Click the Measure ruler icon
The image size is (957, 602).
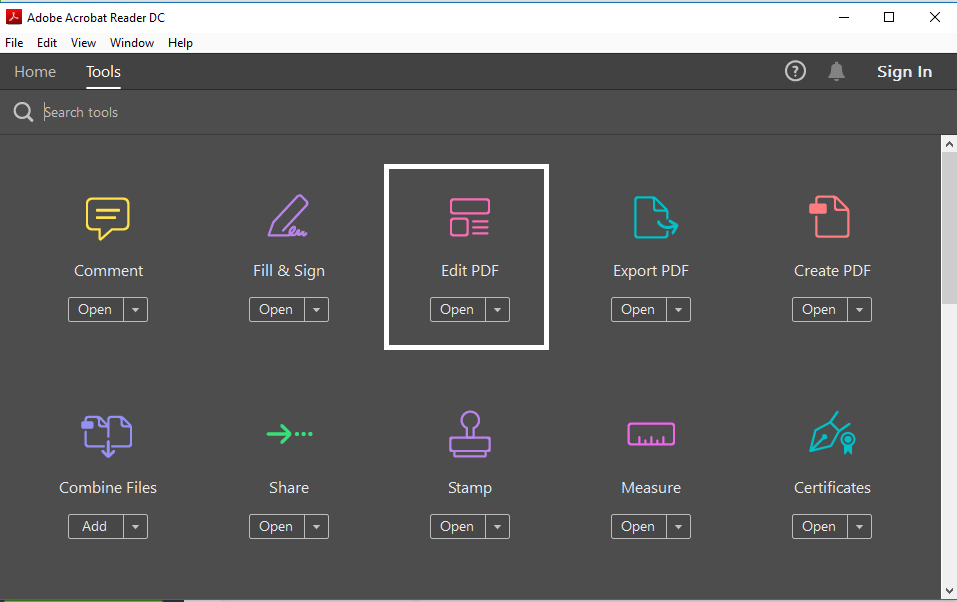tap(651, 434)
